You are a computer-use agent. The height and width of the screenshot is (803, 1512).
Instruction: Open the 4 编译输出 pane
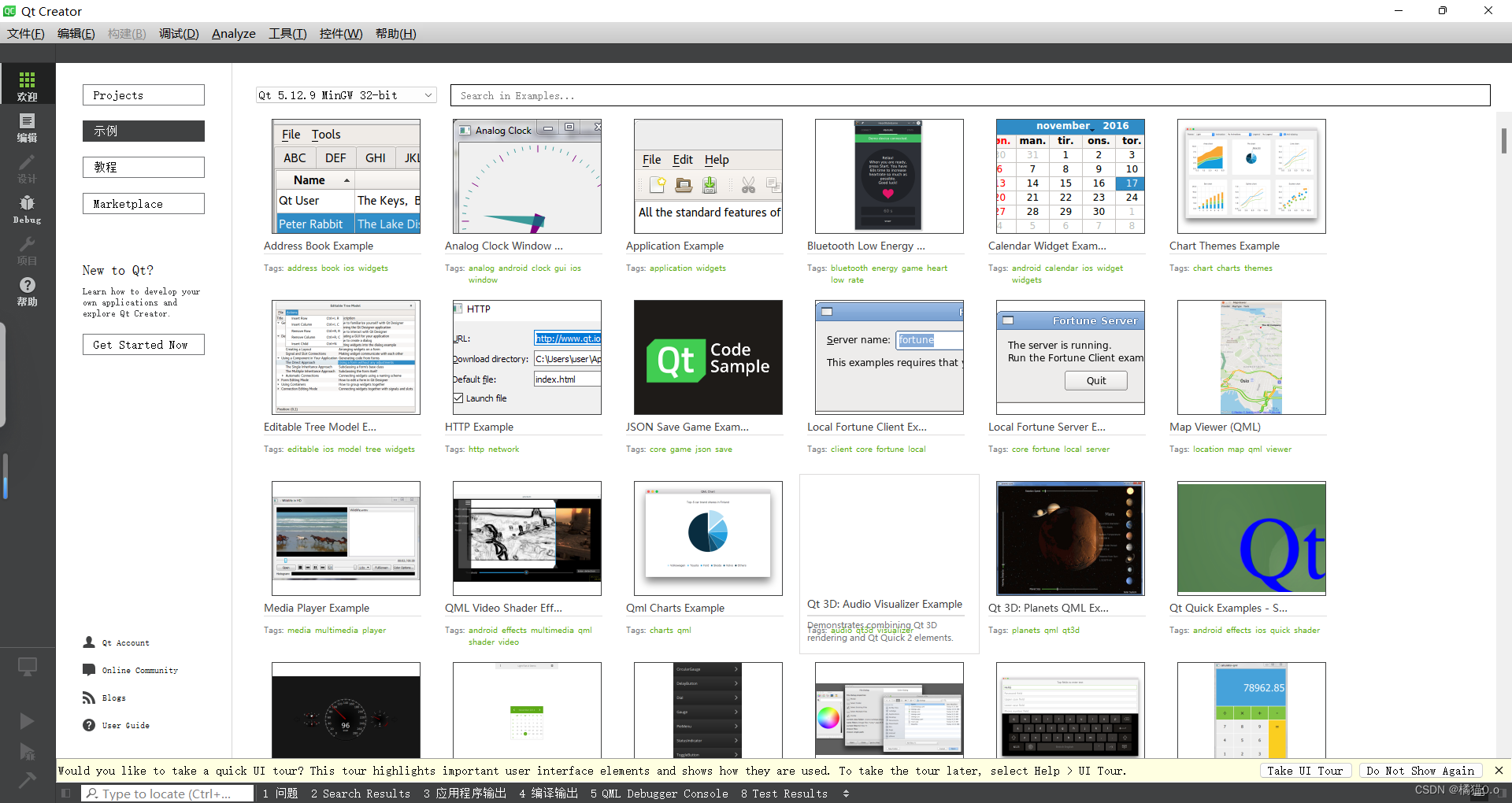pos(548,794)
